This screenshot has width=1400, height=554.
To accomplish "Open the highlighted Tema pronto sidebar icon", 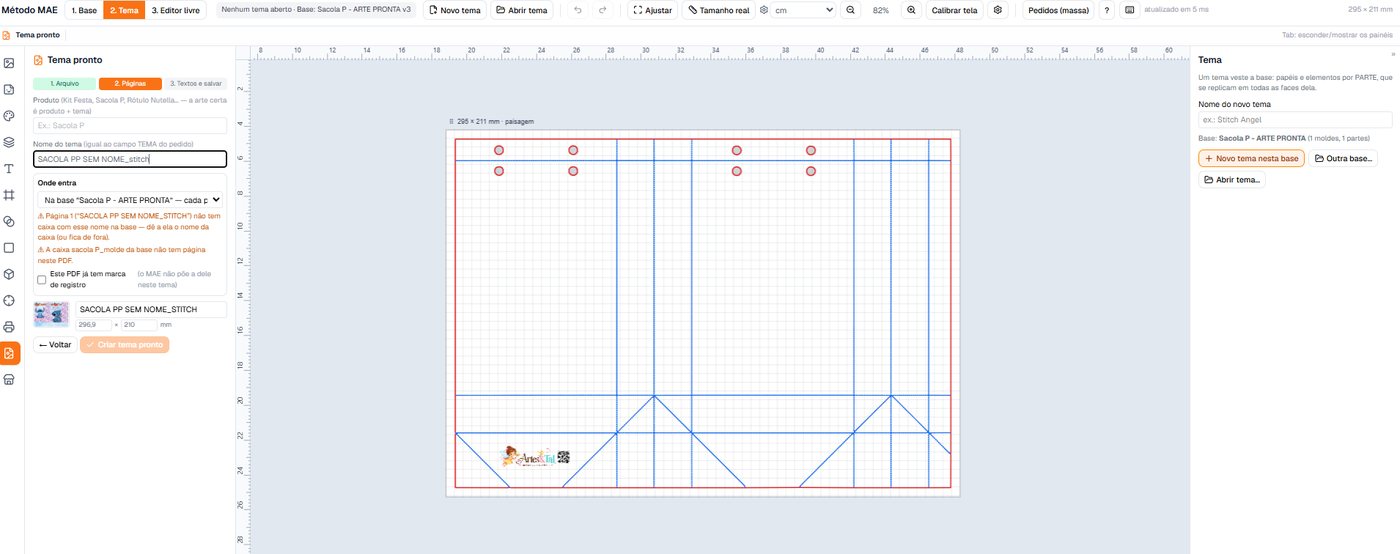I will click(9, 353).
